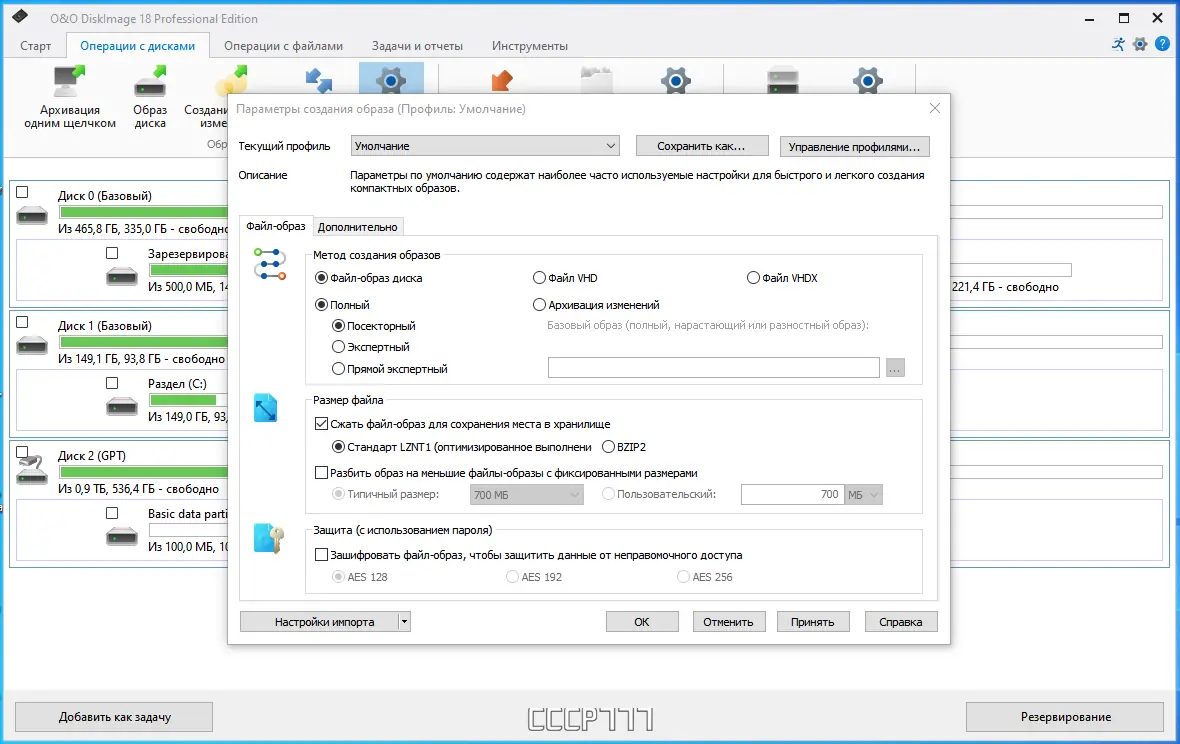
Task: Confirm the dialog with OK
Action: [642, 622]
